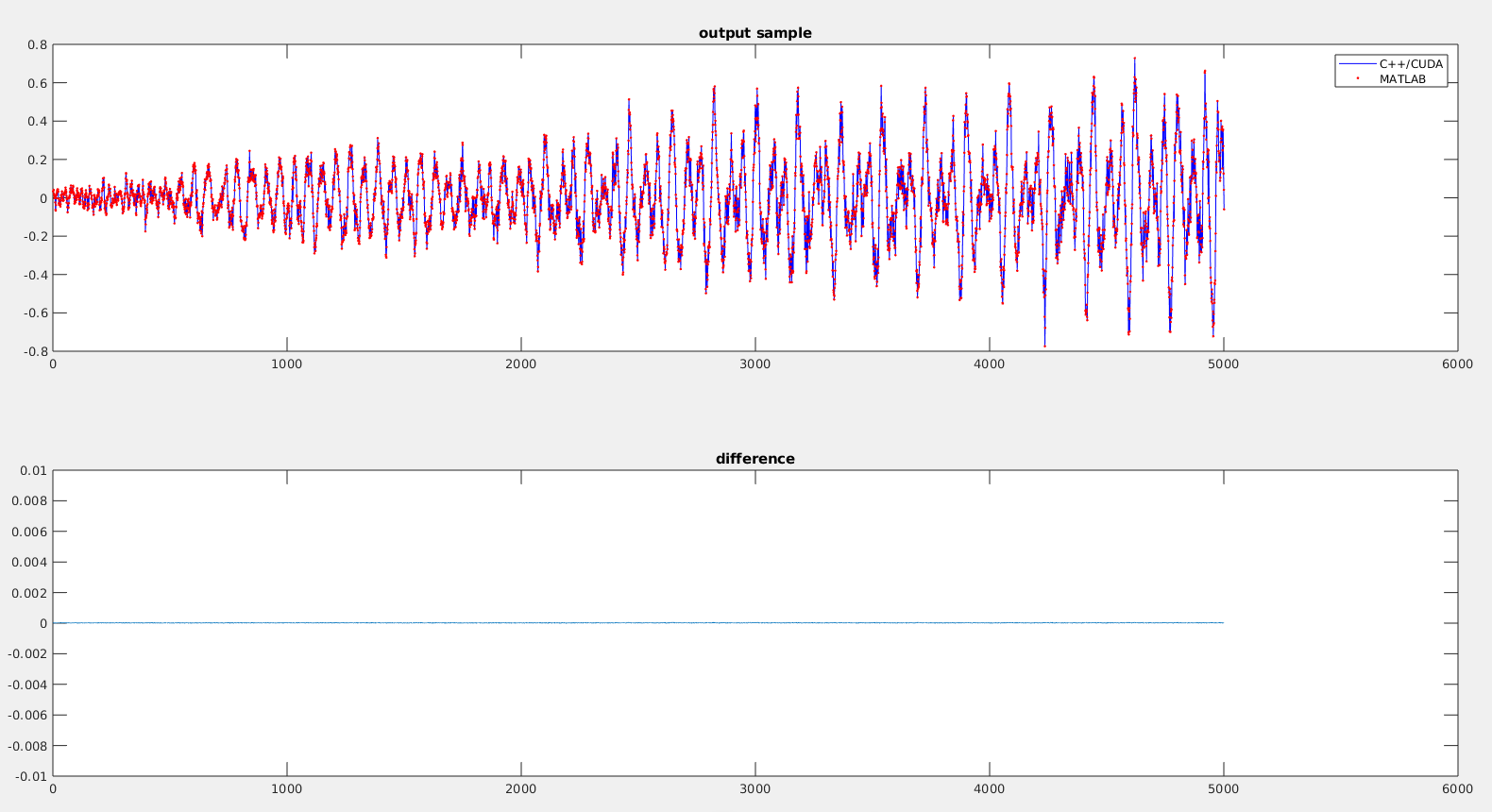
Task: Click the red dot marker in legend
Action: (1357, 79)
